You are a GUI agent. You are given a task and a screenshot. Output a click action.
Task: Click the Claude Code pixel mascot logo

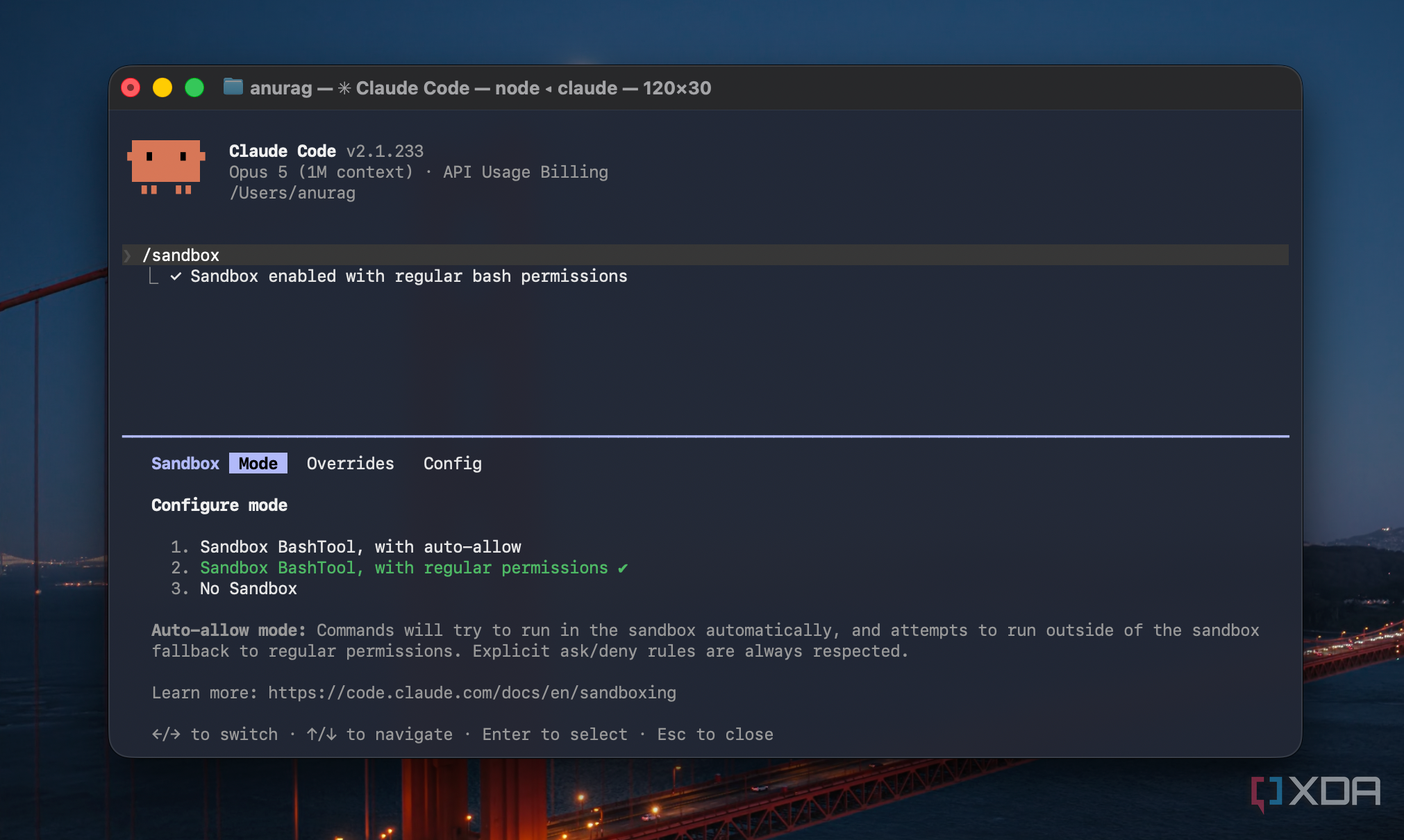pos(166,167)
